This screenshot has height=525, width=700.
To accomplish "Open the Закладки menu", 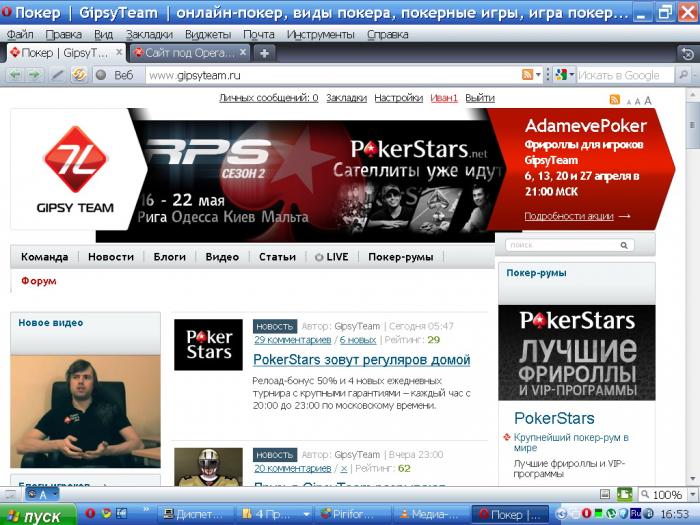I will 149,34.
